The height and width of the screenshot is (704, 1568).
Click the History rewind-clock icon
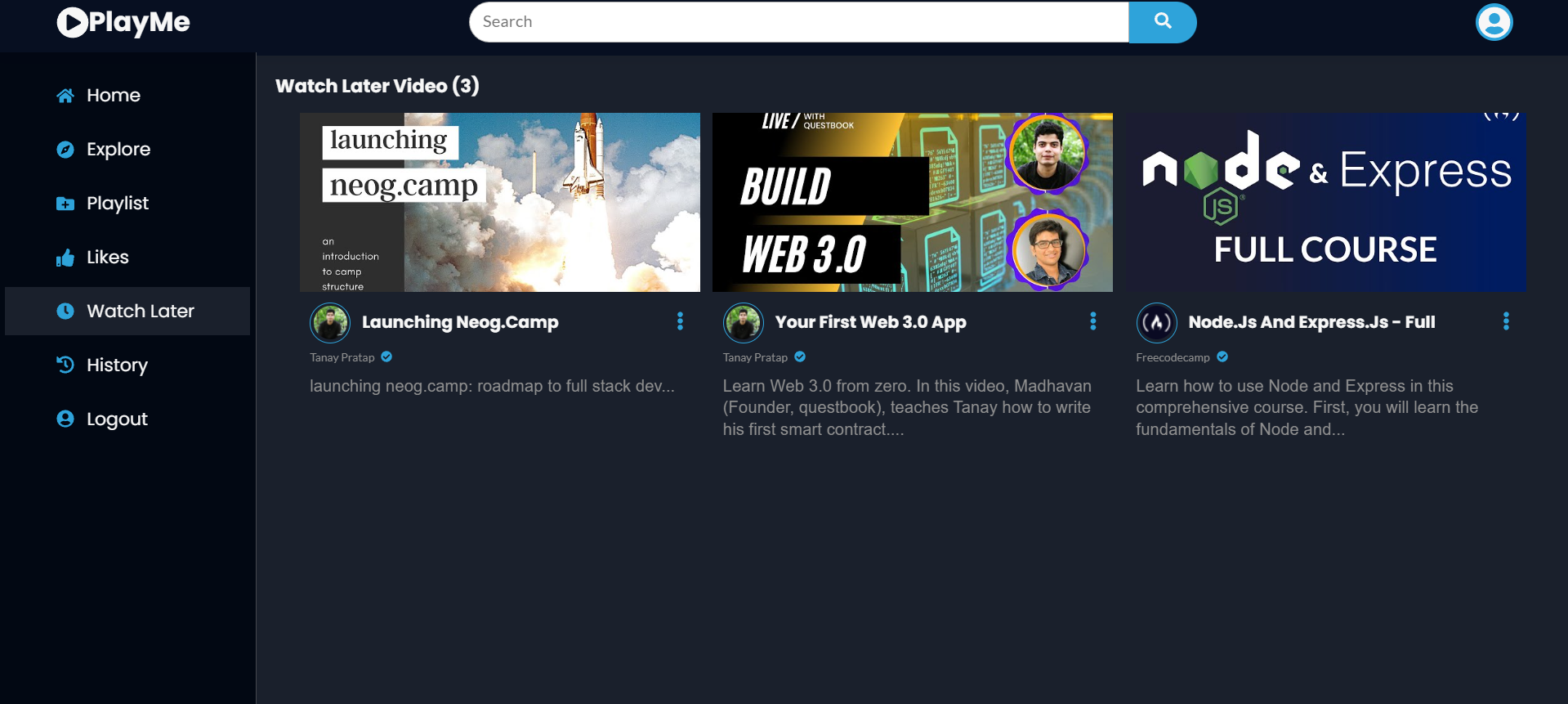tap(65, 365)
